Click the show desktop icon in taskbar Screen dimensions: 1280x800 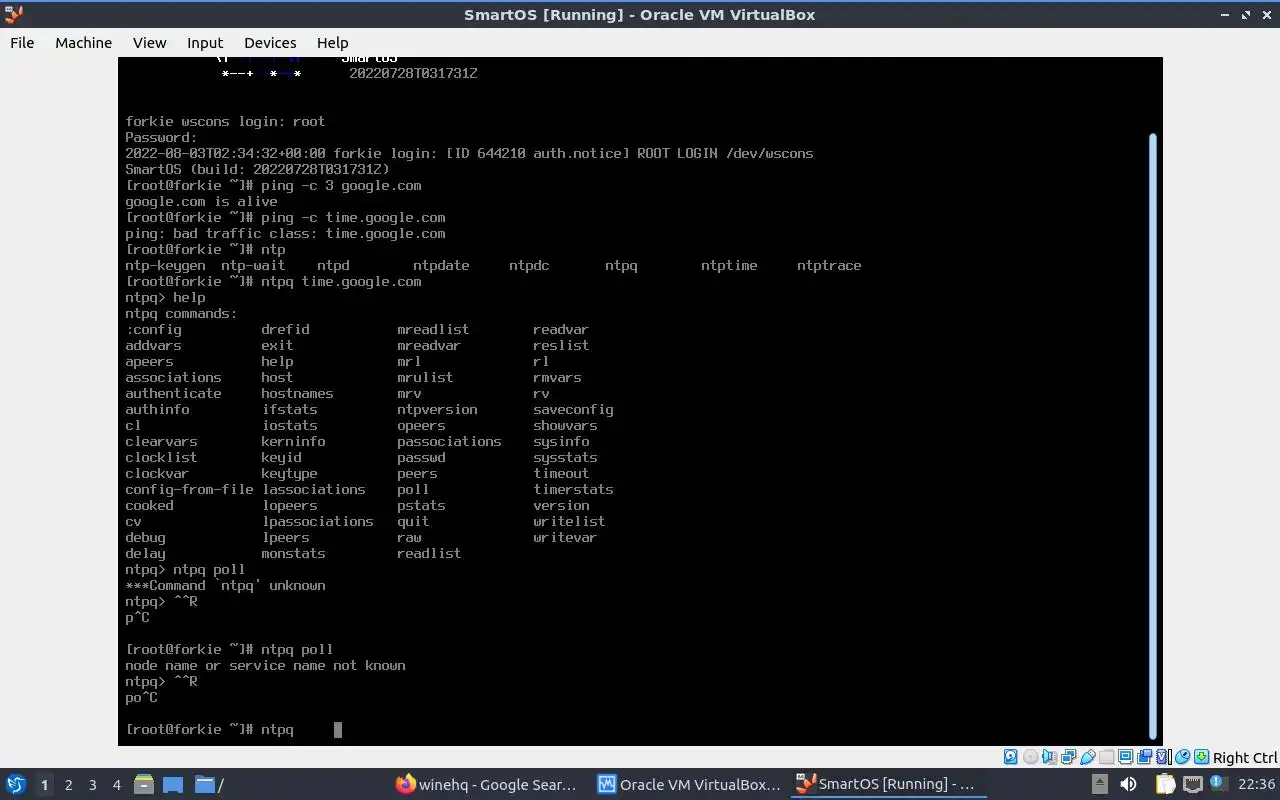(173, 784)
